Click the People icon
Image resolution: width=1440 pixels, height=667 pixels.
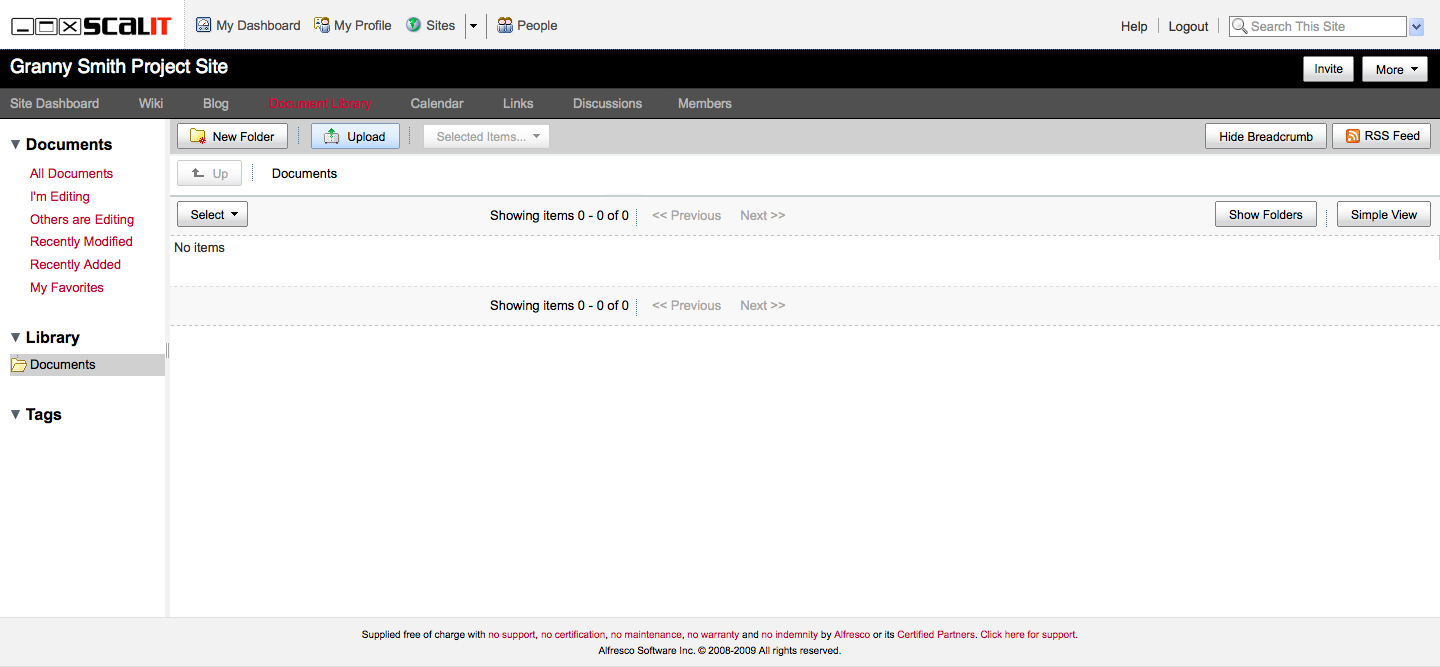click(x=505, y=25)
